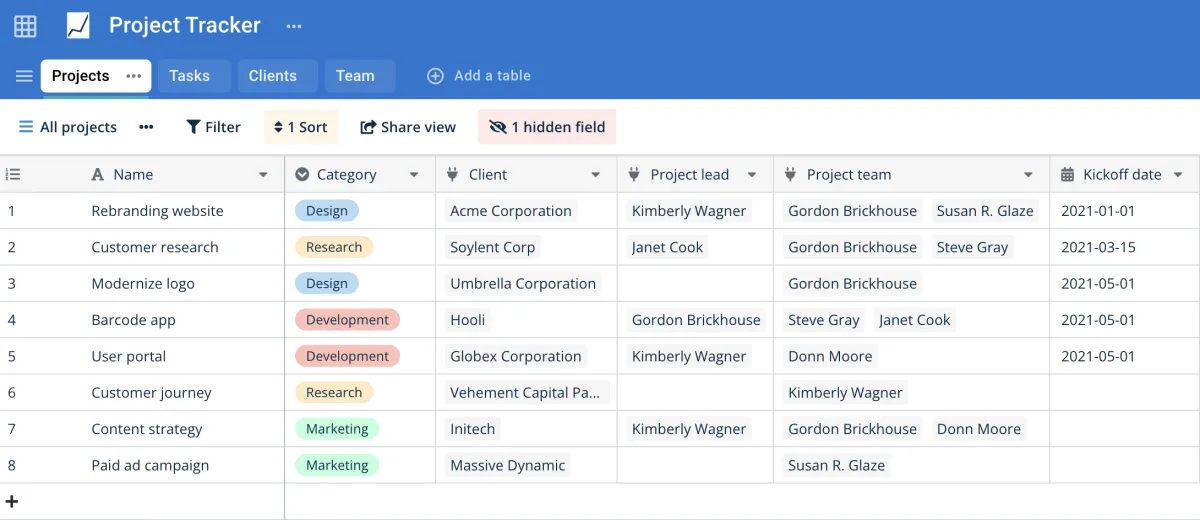Click the Acme Corporation client link
Image resolution: width=1200 pixels, height=520 pixels.
point(511,211)
